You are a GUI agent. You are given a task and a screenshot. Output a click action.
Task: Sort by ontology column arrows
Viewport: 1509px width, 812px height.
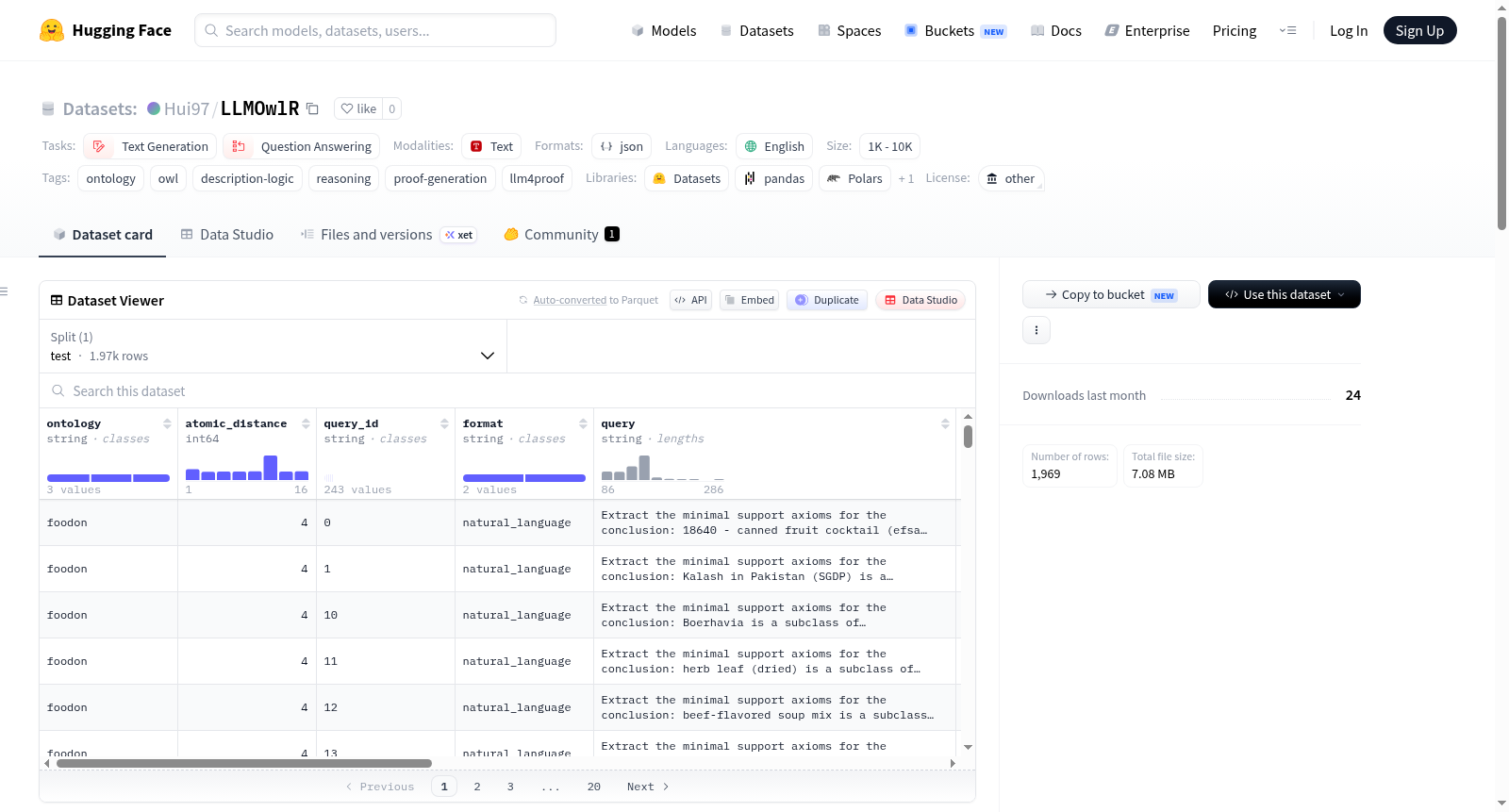coord(167,423)
